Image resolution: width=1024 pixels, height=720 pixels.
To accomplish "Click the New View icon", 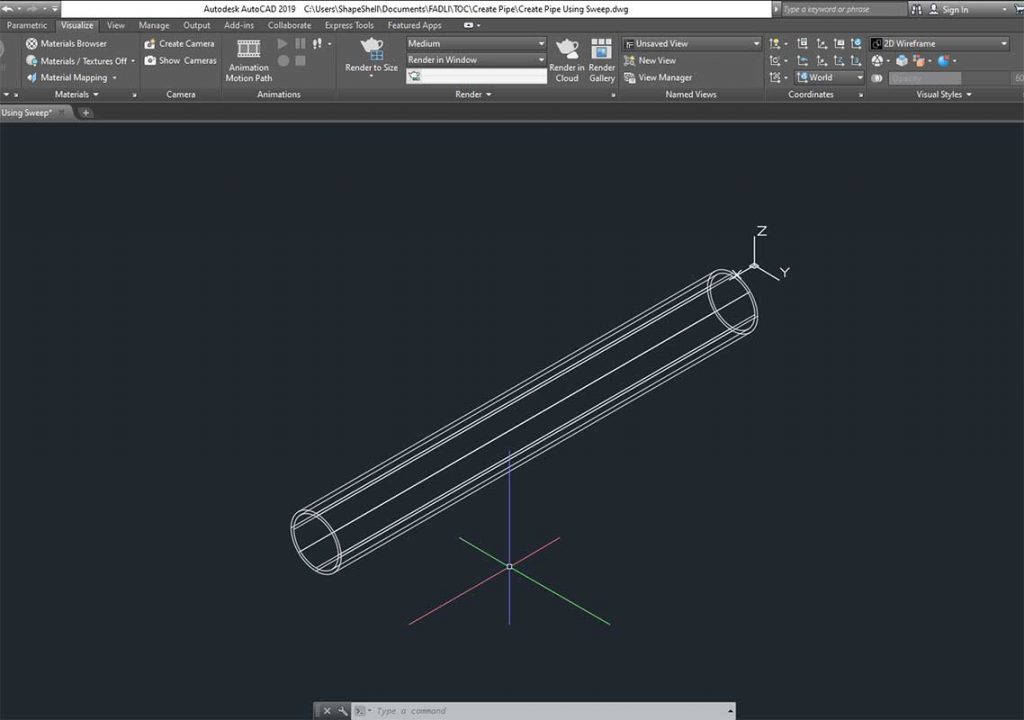I will 655,60.
